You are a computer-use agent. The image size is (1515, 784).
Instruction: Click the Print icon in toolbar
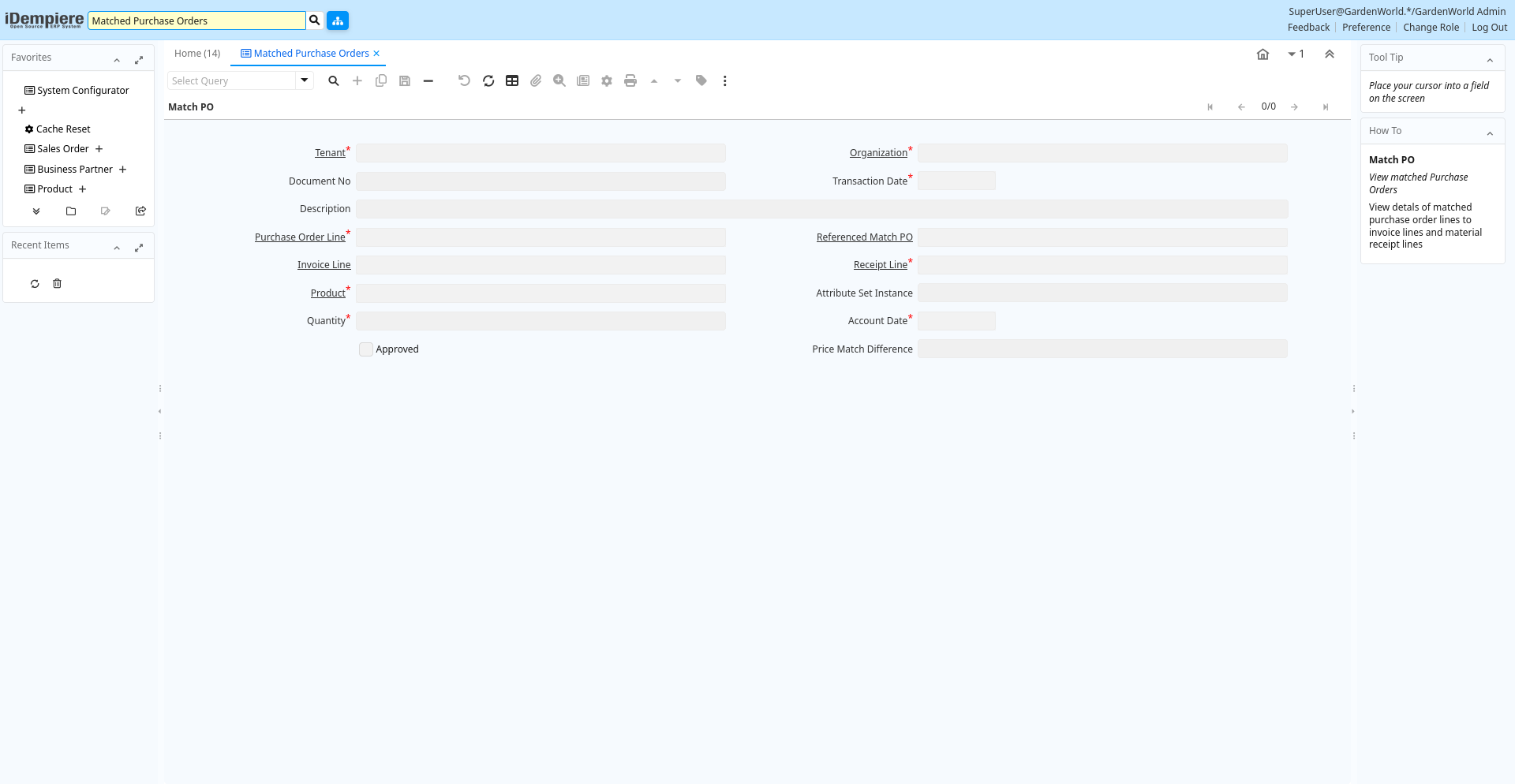coord(630,81)
